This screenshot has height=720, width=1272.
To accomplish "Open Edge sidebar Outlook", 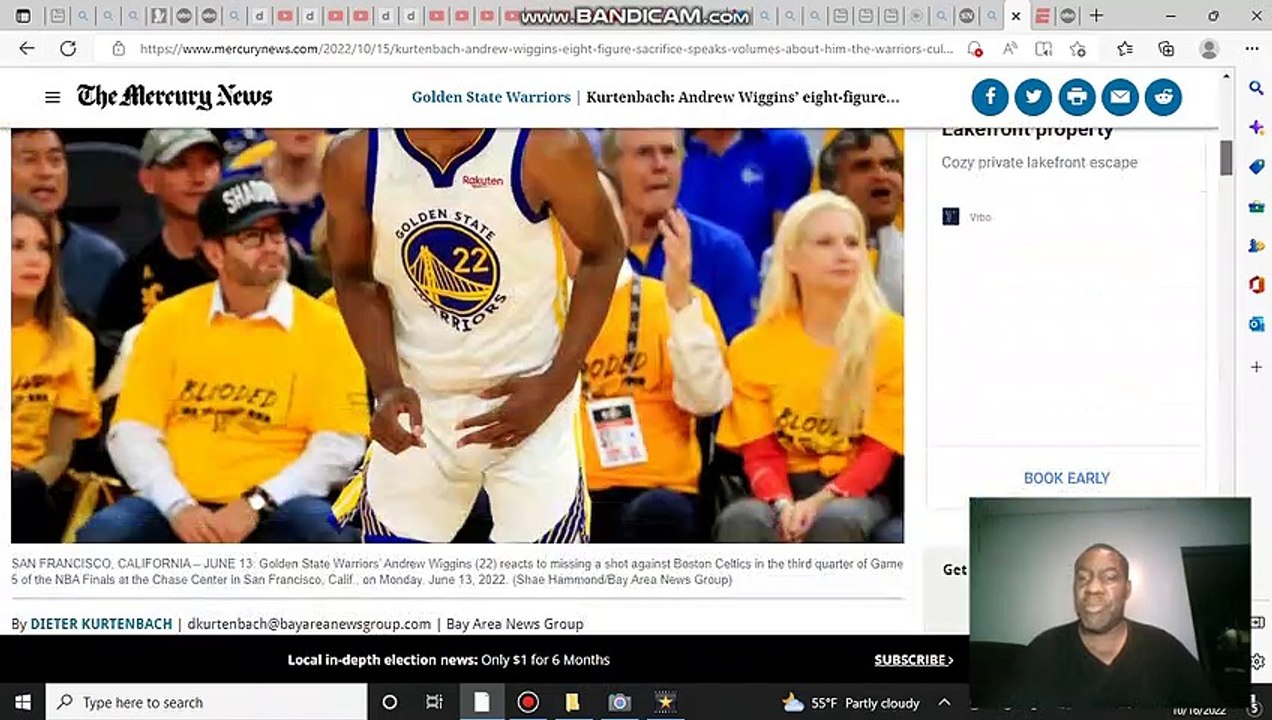I will (x=1256, y=324).
